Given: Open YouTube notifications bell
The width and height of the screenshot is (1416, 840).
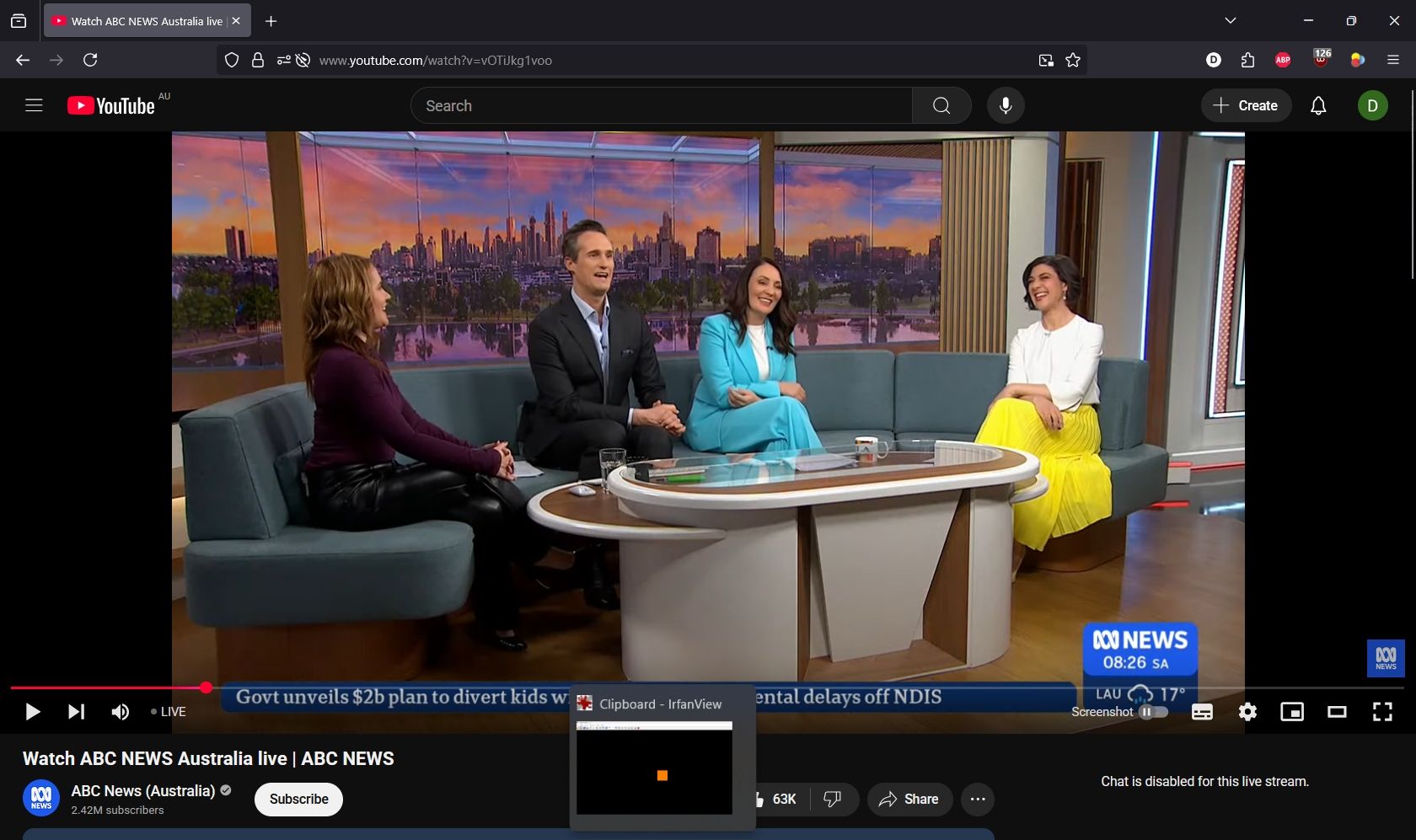Looking at the screenshot, I should click(x=1318, y=105).
